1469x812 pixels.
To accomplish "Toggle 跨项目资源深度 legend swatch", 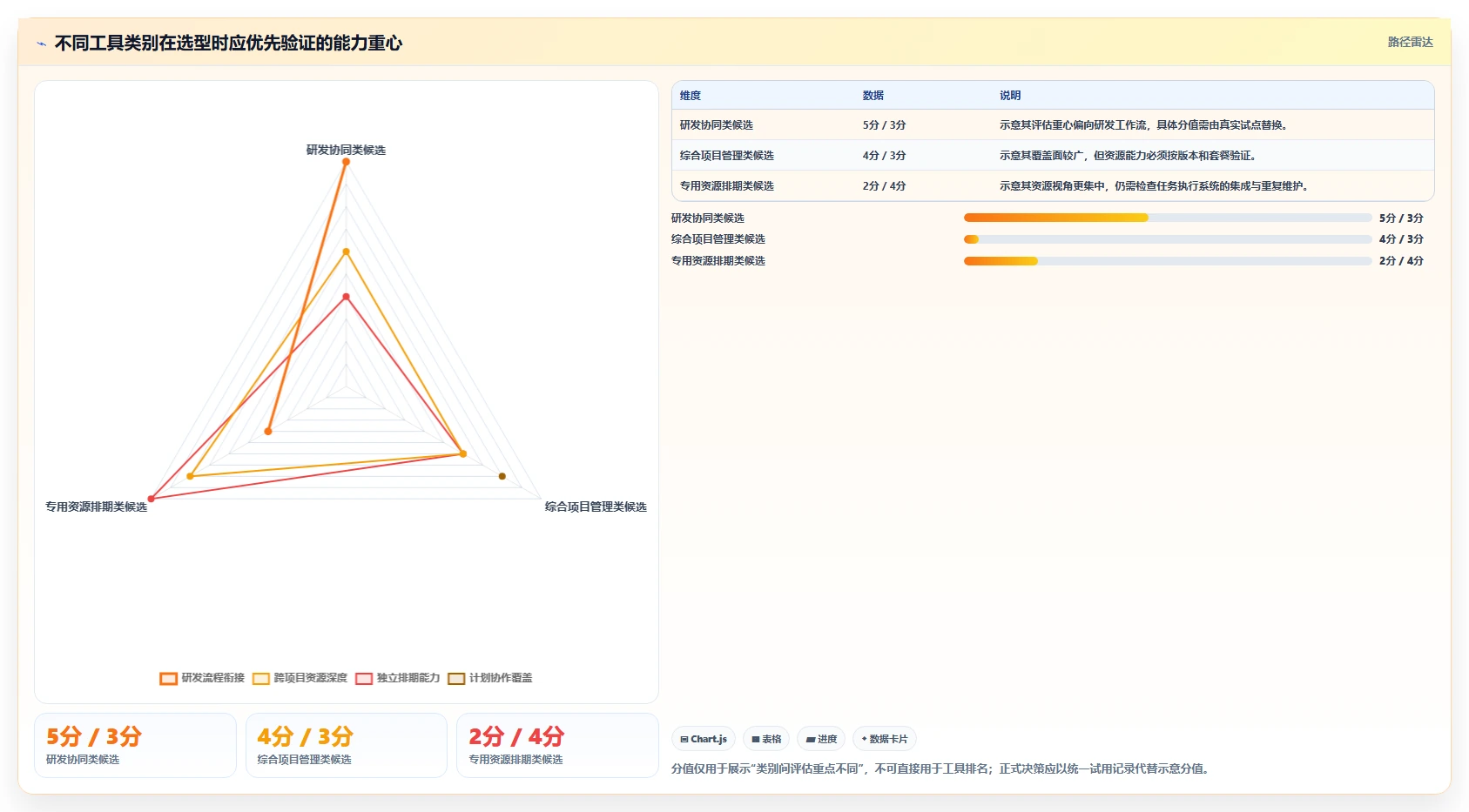I will pos(261,679).
